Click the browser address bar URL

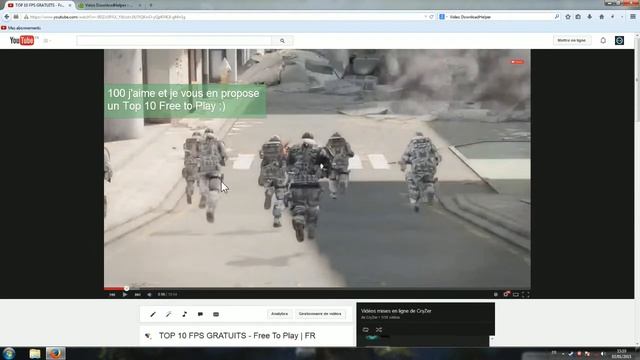tap(107, 17)
